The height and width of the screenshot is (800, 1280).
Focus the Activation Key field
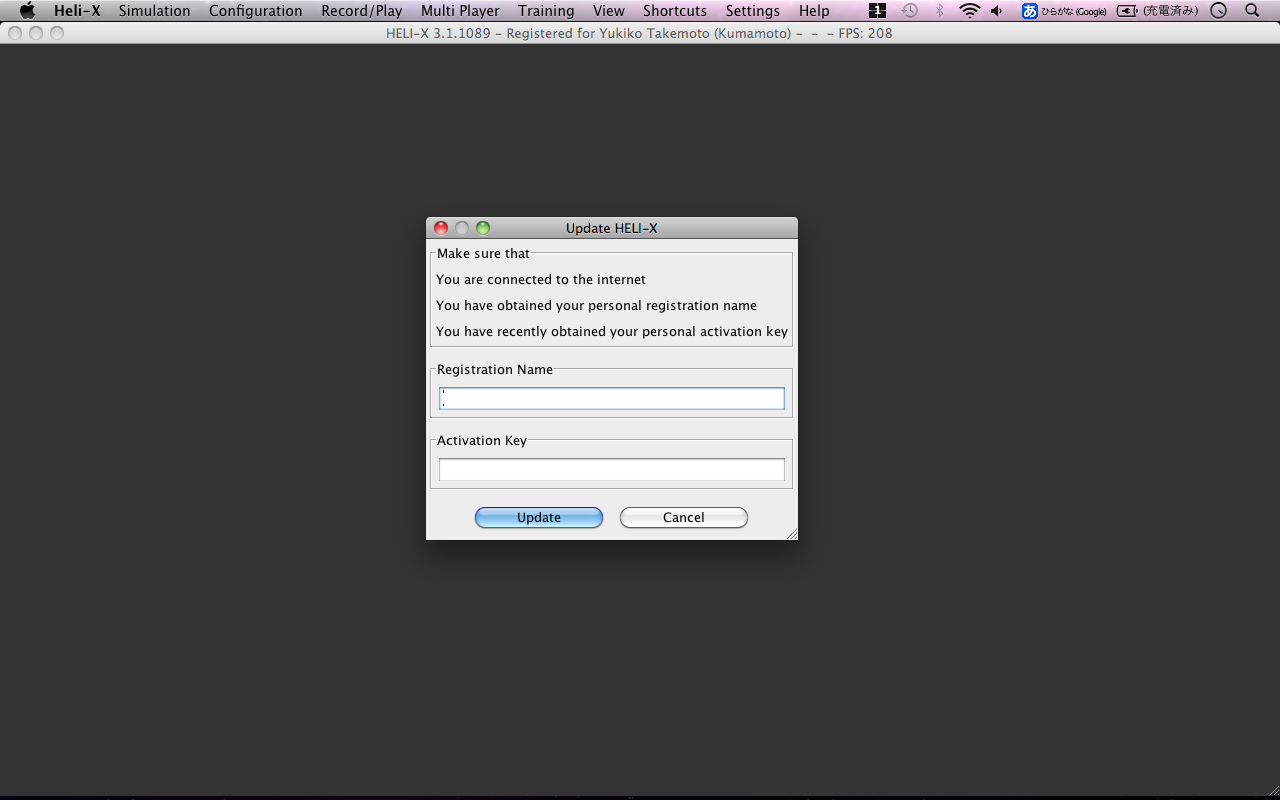tap(612, 470)
